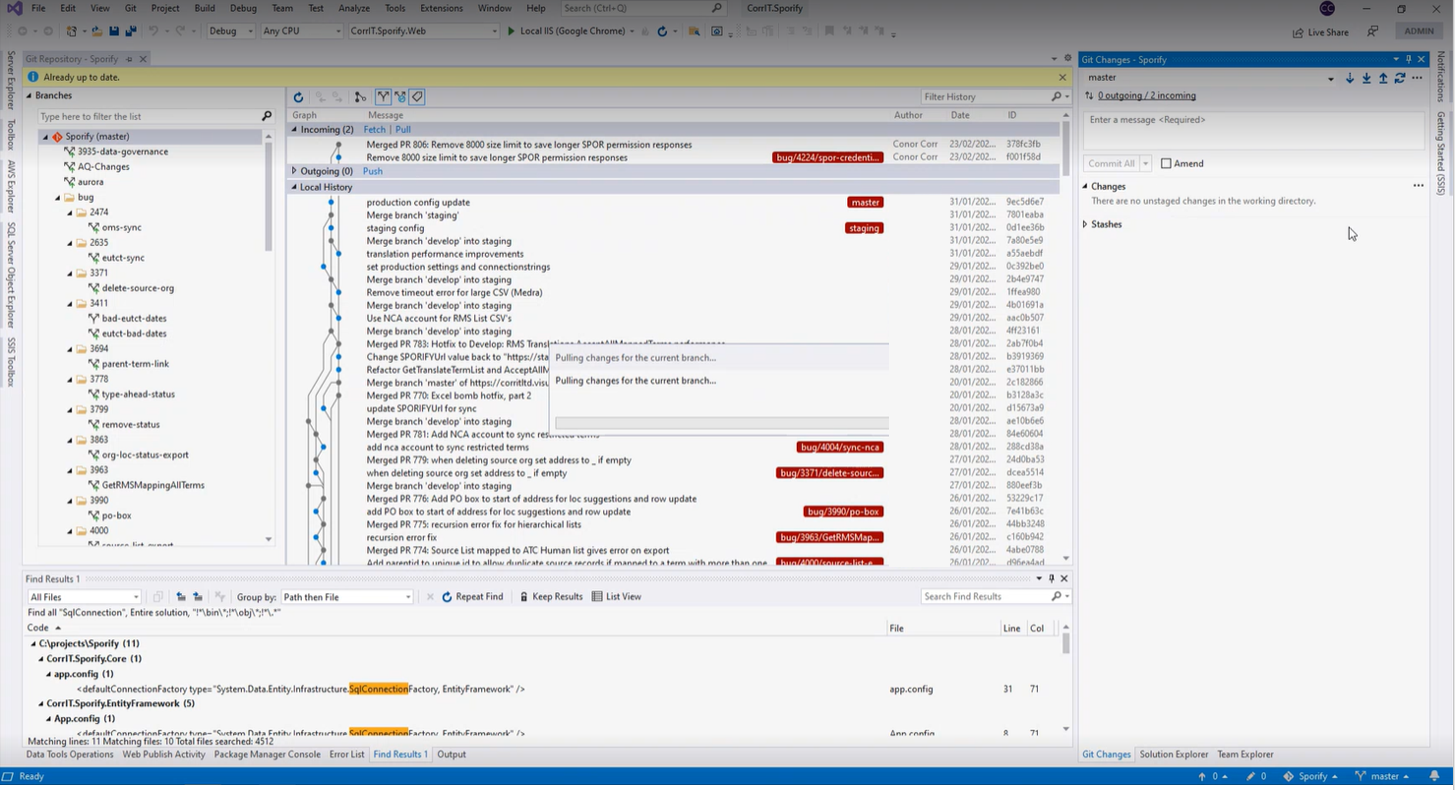
Task: Open the Debug configuration dropdown
Action: point(231,31)
